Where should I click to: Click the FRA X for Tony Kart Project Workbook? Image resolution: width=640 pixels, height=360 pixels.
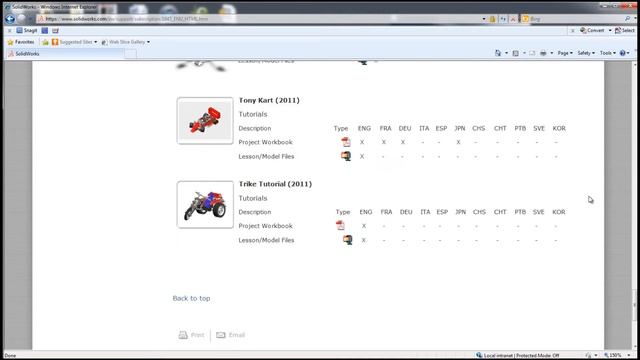pos(384,142)
